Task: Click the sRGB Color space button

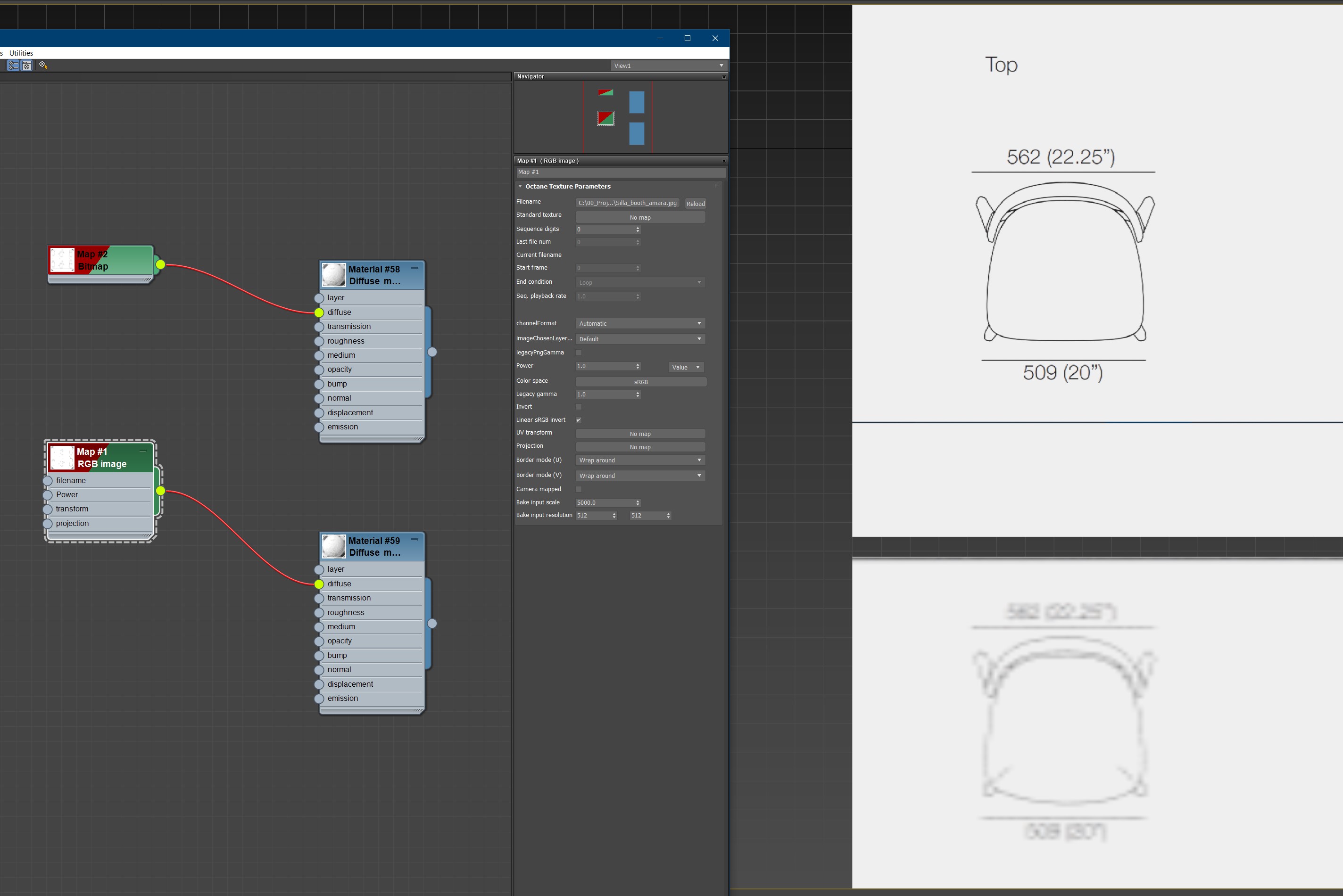Action: (640, 382)
